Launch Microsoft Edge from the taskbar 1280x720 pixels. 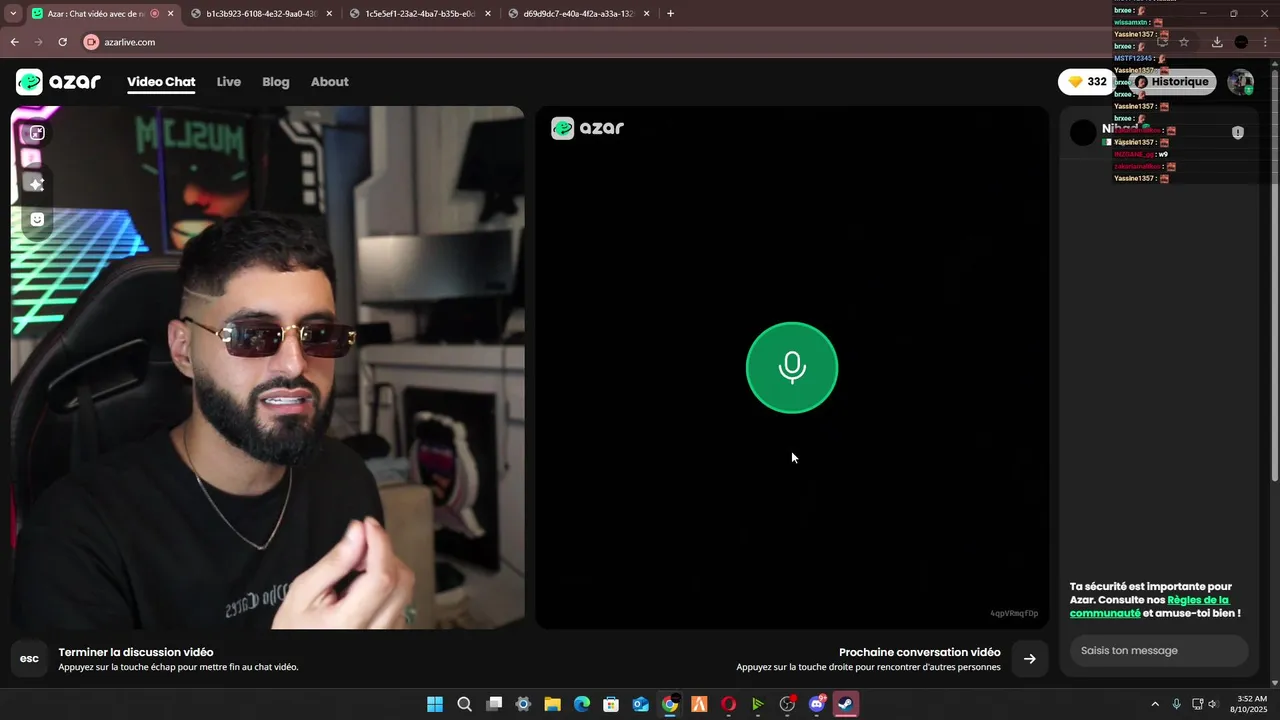point(582,704)
